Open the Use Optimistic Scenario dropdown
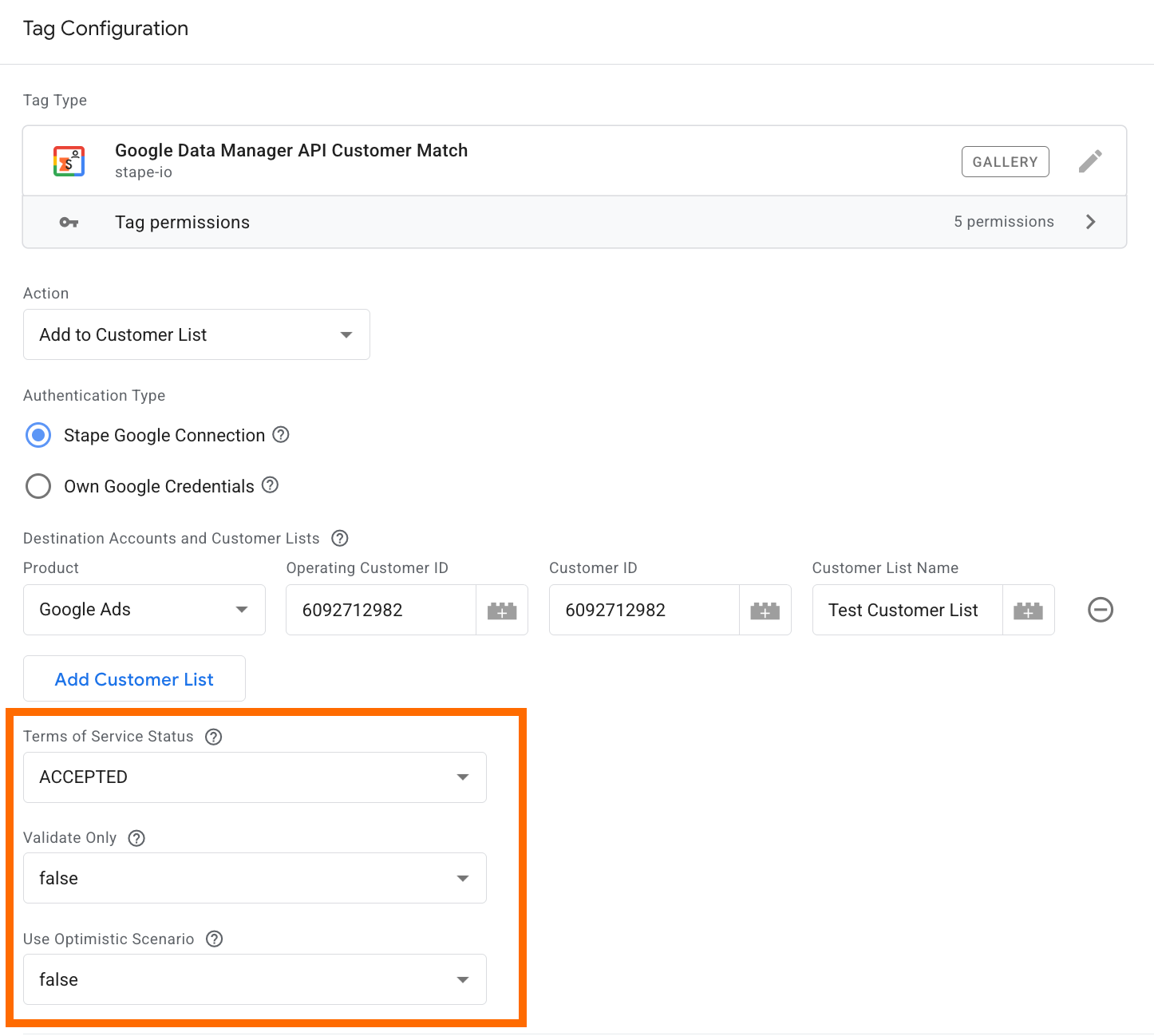The height and width of the screenshot is (1036, 1154). 255,979
